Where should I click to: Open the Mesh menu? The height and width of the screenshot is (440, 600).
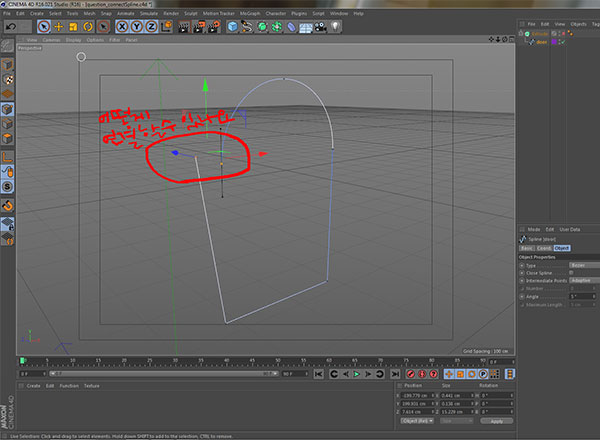[x=90, y=13]
